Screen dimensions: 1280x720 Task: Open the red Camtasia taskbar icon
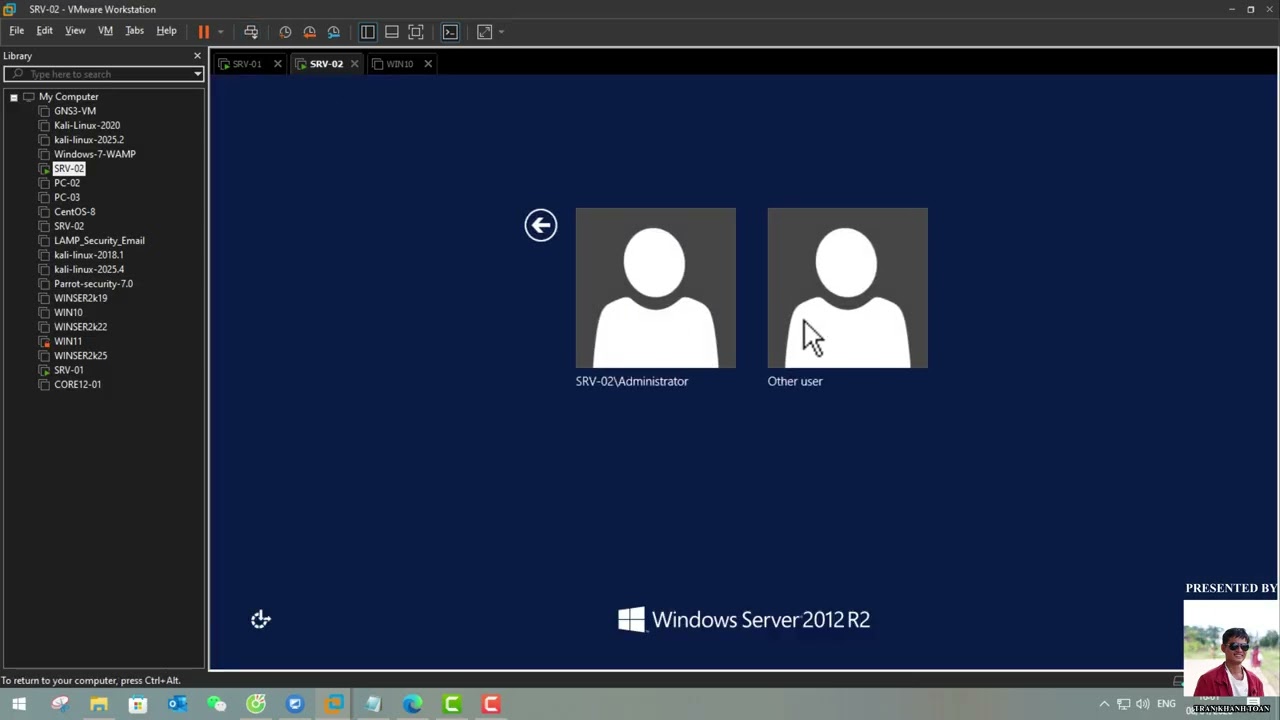tap(491, 704)
